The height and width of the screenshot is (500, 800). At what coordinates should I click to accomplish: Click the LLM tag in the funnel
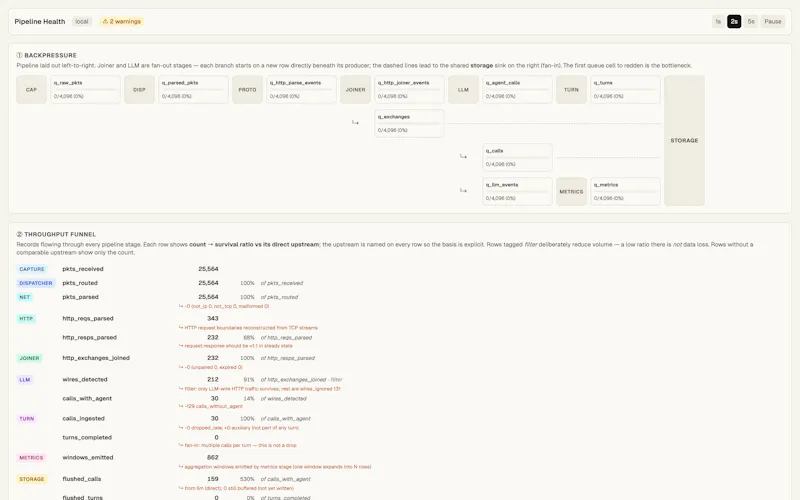coord(24,380)
